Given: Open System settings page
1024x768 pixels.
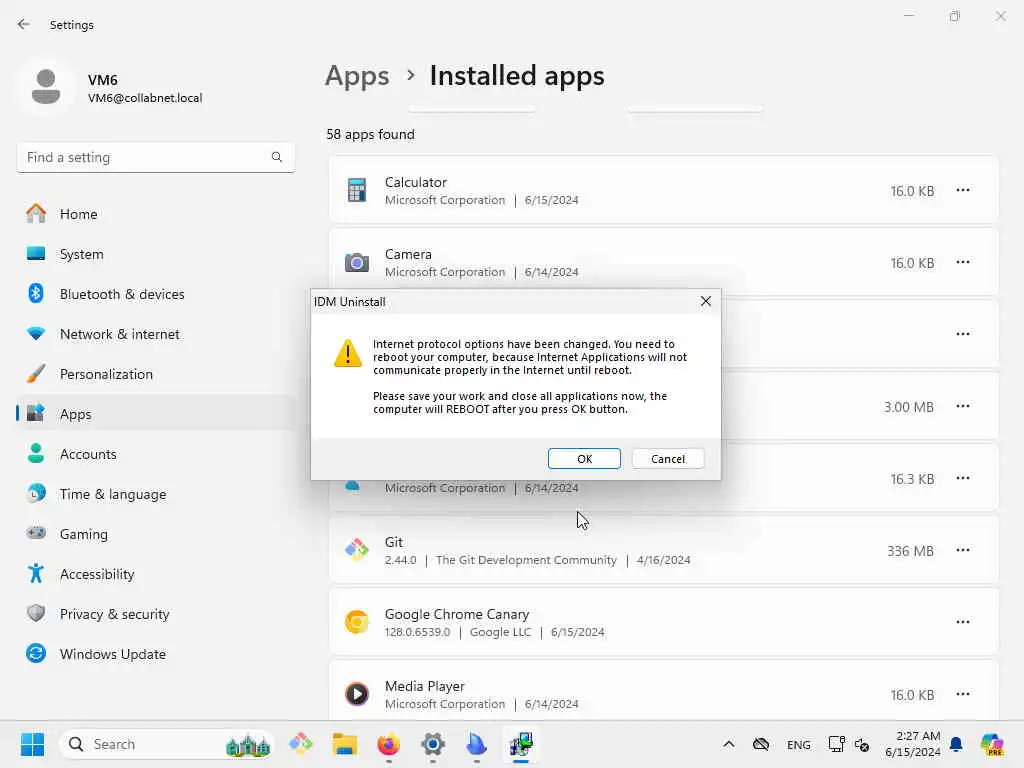Looking at the screenshot, I should click(x=155, y=254).
